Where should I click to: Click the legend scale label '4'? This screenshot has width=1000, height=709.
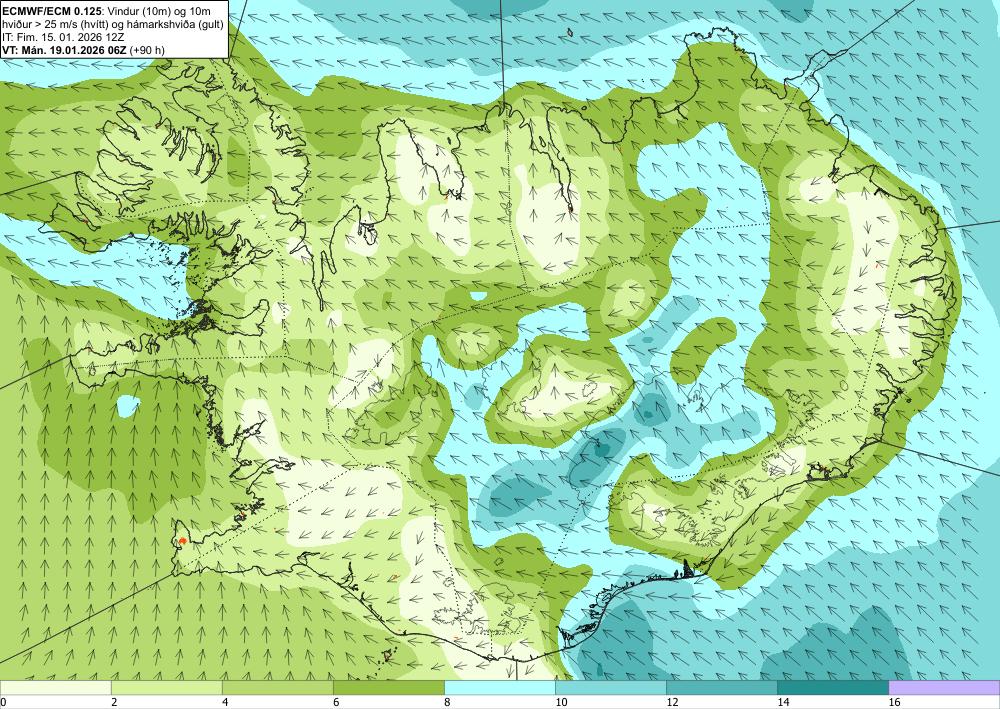tap(225, 702)
